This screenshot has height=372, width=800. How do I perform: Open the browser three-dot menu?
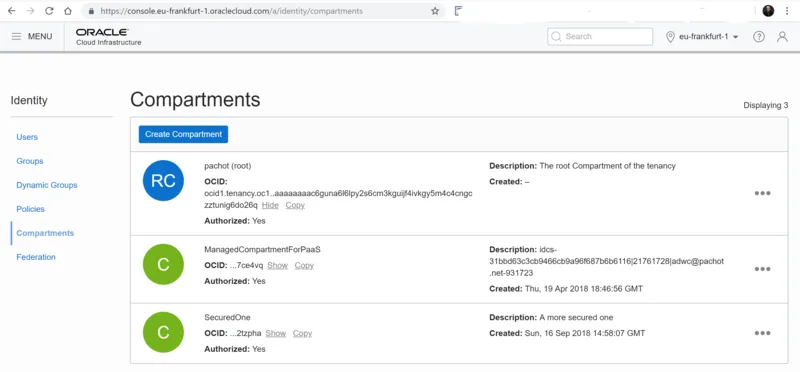[787, 11]
